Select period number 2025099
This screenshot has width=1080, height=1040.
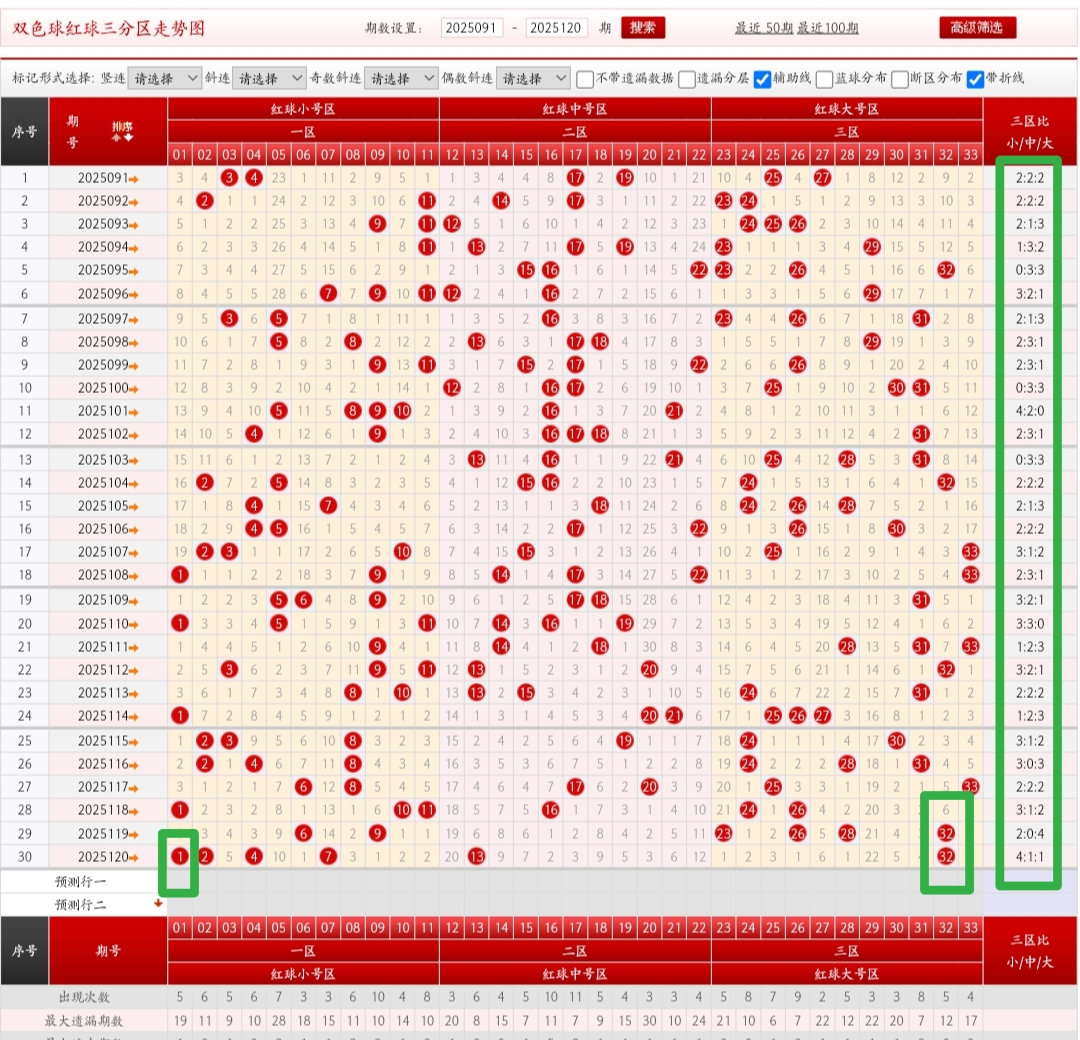(x=103, y=364)
